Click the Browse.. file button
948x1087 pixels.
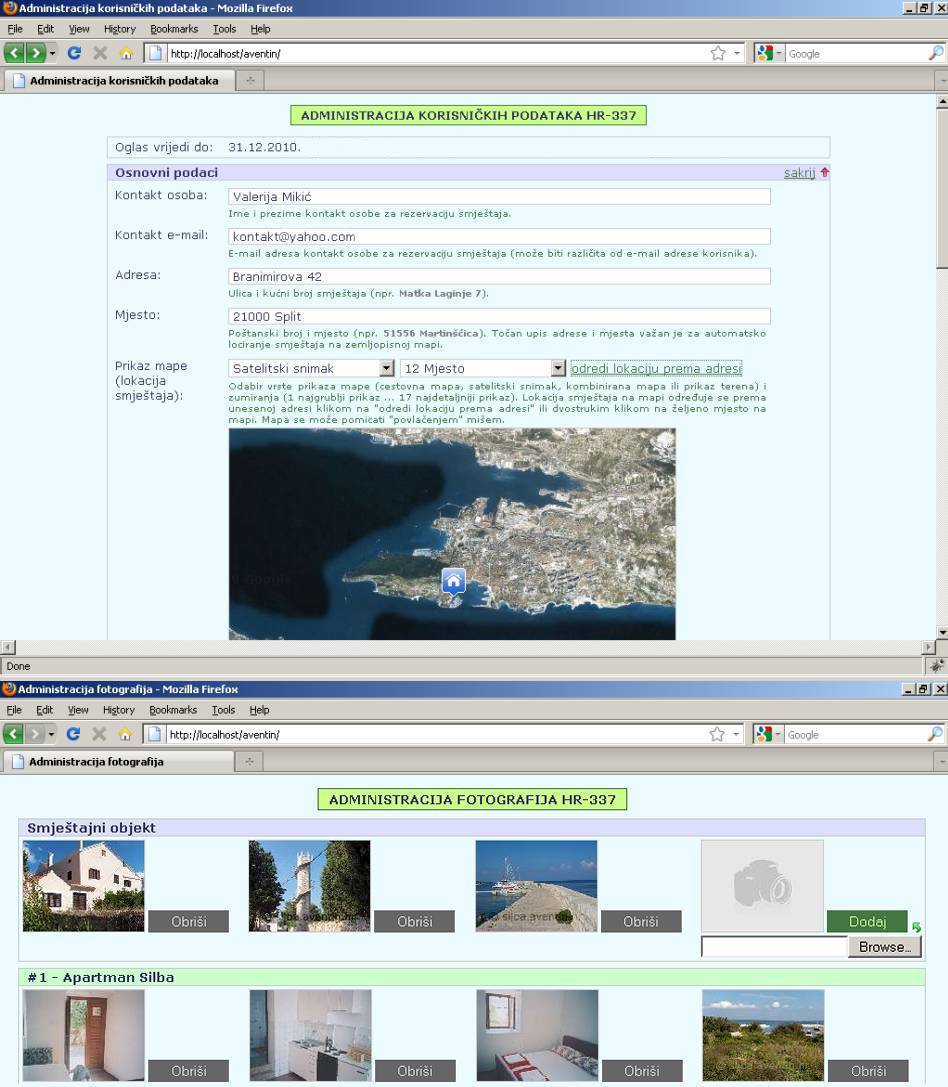[884, 947]
